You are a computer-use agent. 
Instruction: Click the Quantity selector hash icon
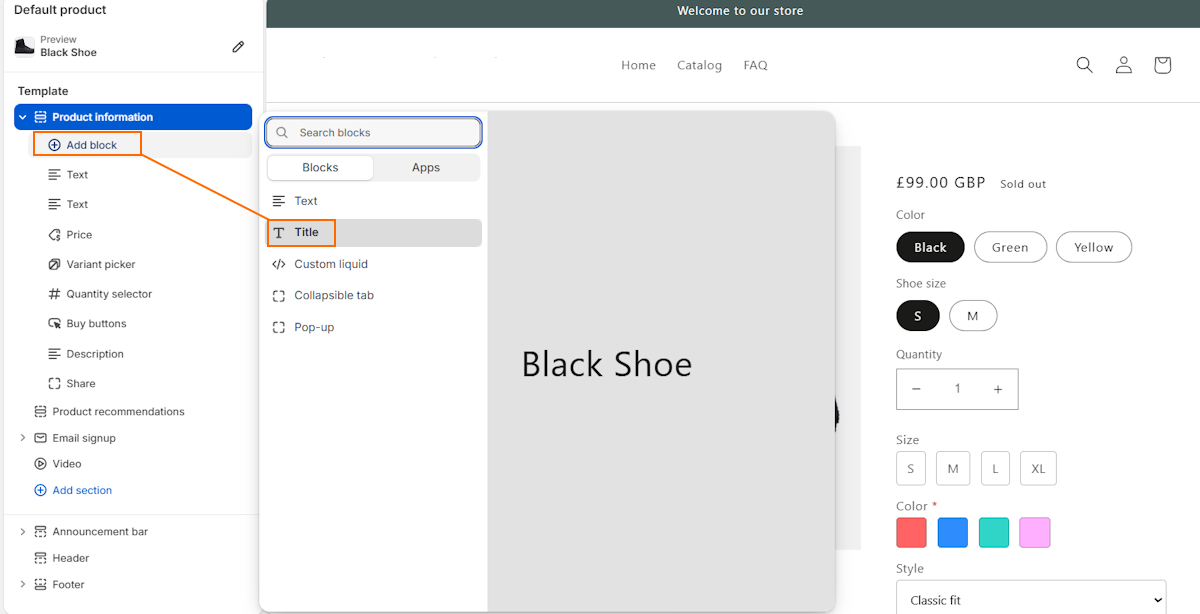point(55,294)
